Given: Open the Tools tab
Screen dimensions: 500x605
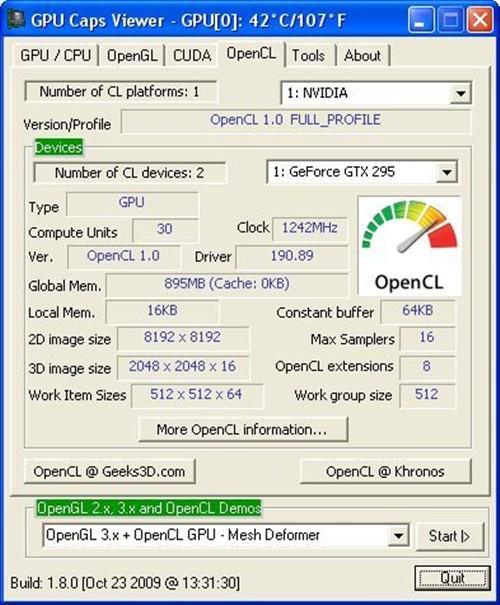Looking at the screenshot, I should click(309, 56).
